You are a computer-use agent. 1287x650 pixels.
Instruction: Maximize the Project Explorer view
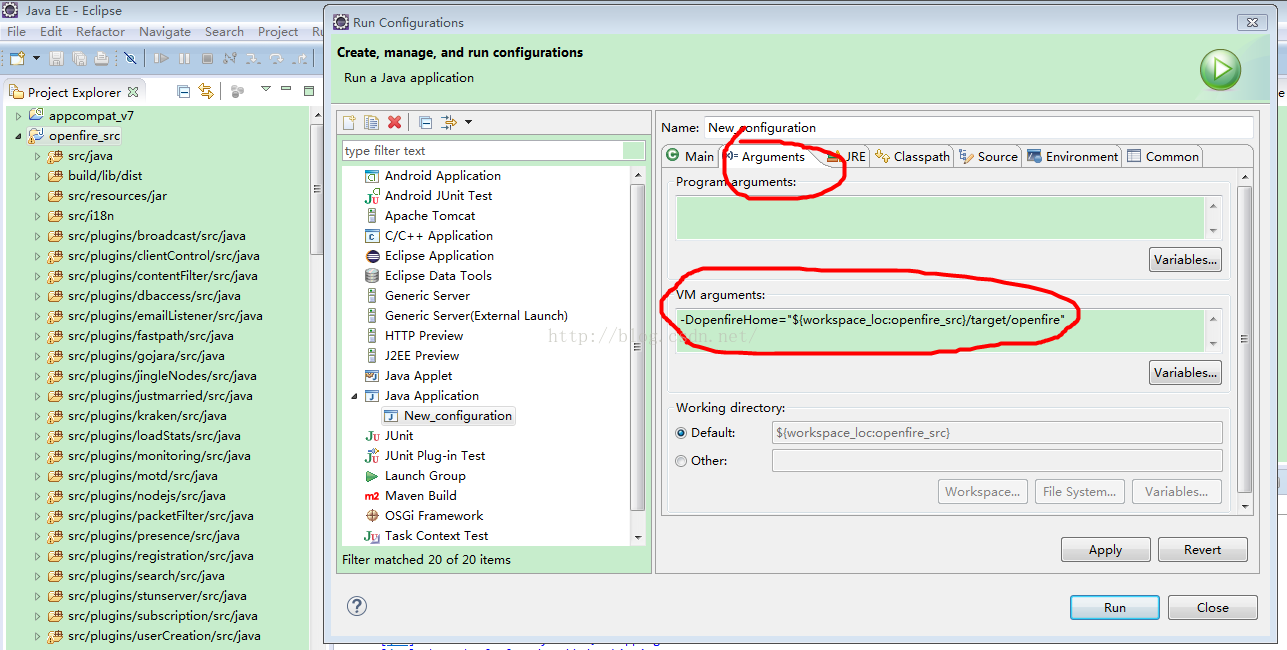click(309, 90)
